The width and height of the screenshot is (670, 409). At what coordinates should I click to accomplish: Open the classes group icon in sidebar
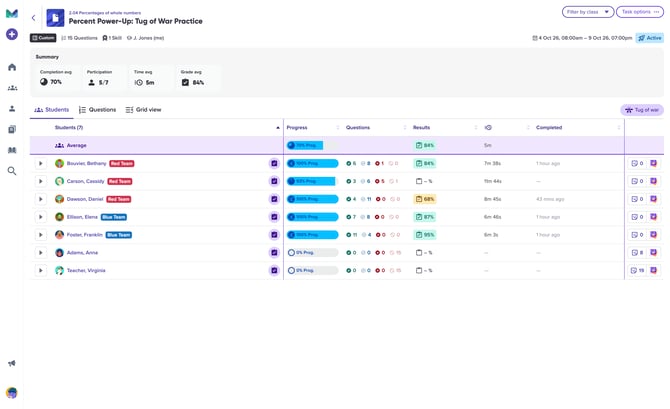12,88
